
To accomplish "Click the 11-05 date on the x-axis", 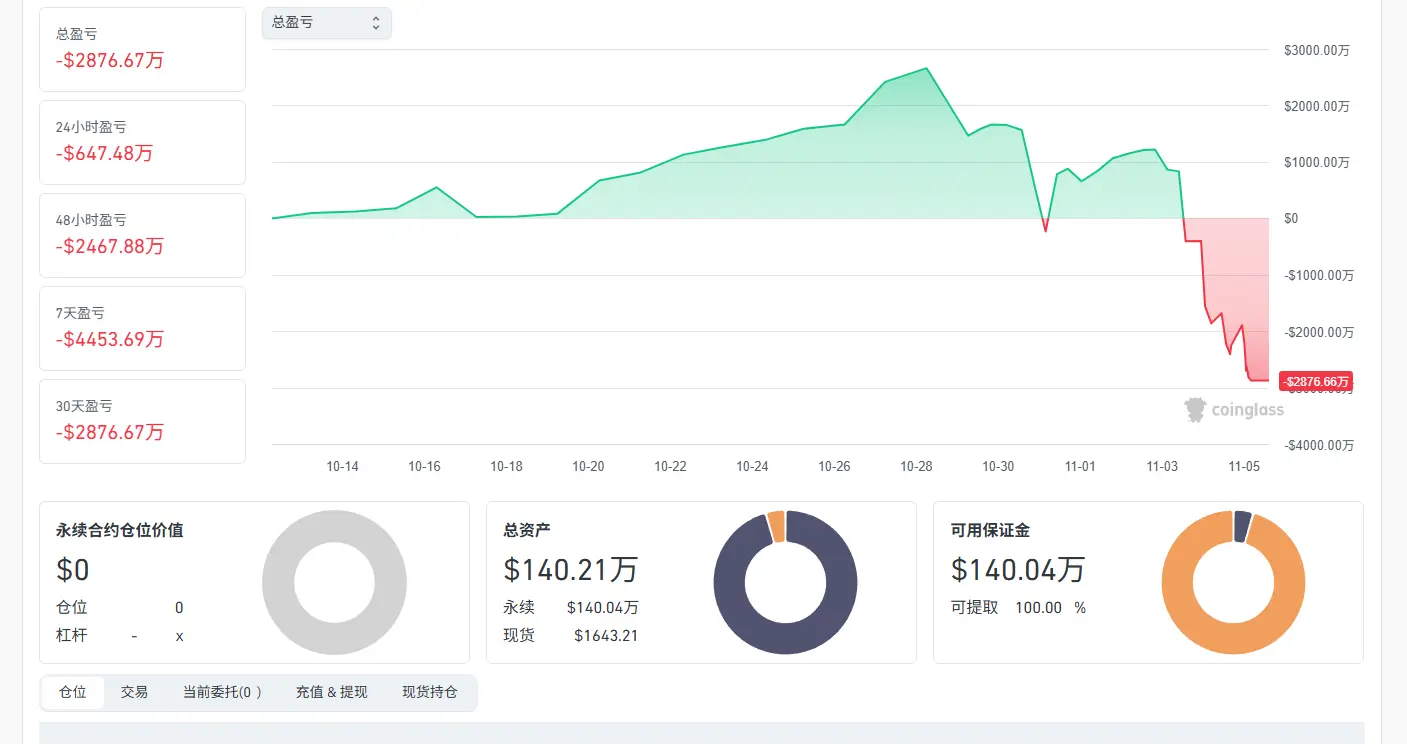I will 1244,466.
